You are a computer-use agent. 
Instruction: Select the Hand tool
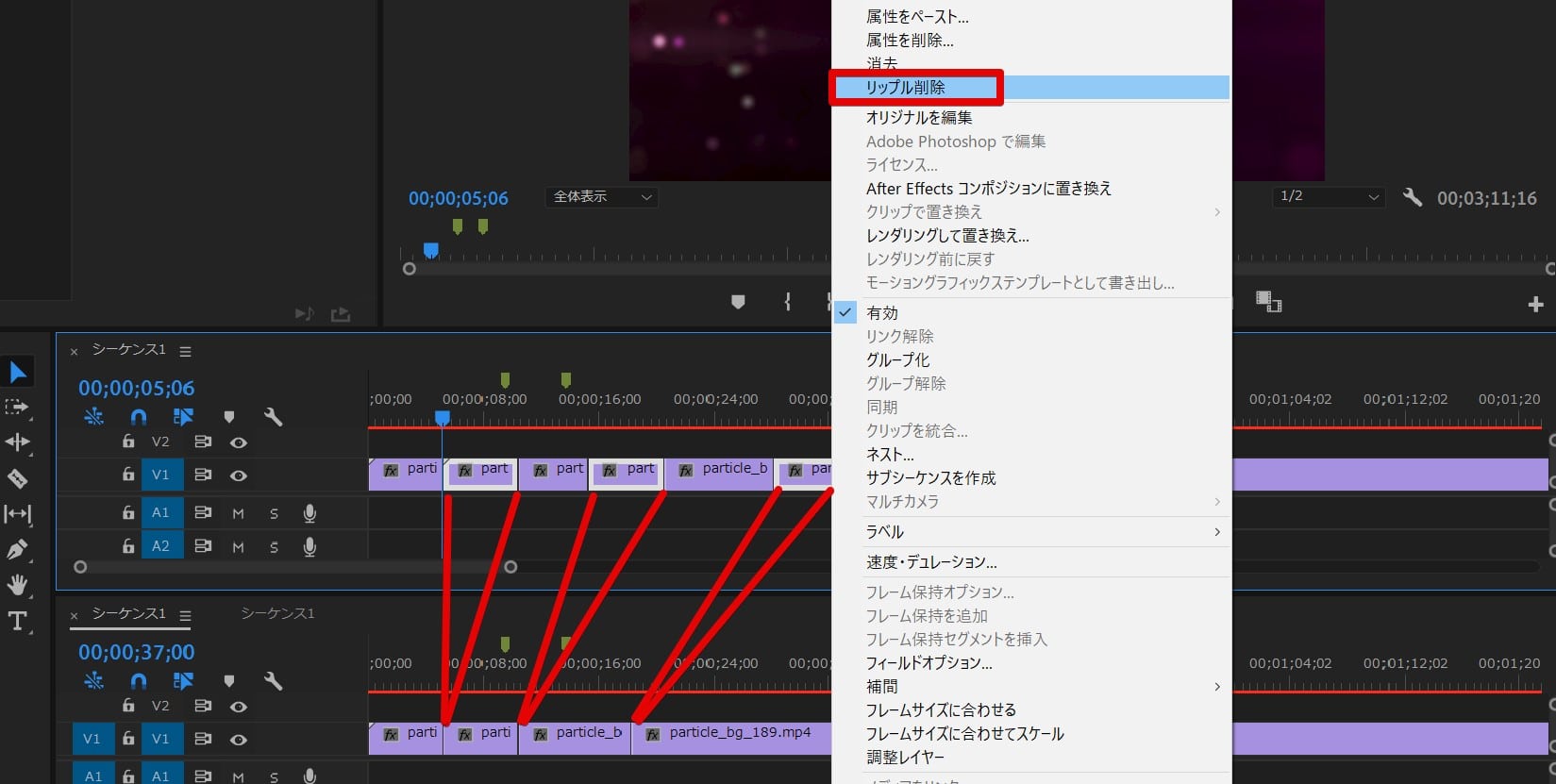click(17, 585)
